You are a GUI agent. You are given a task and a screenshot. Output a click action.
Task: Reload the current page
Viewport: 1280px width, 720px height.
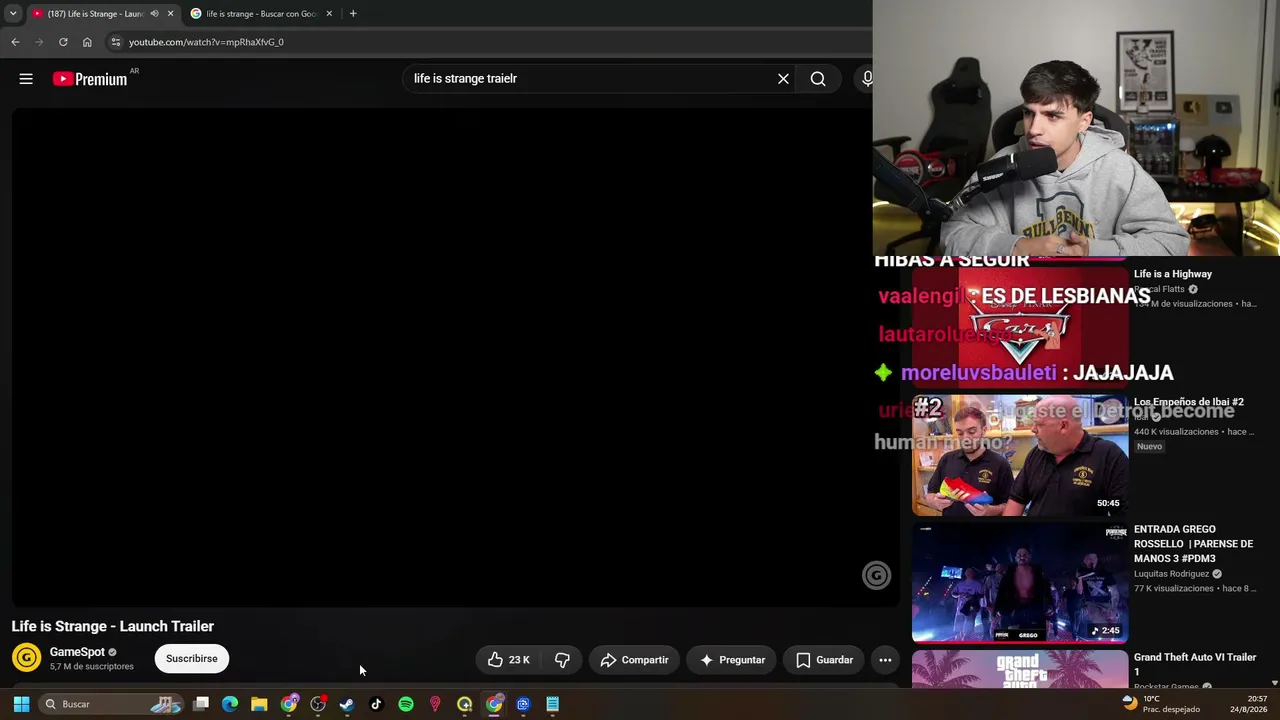tap(63, 42)
